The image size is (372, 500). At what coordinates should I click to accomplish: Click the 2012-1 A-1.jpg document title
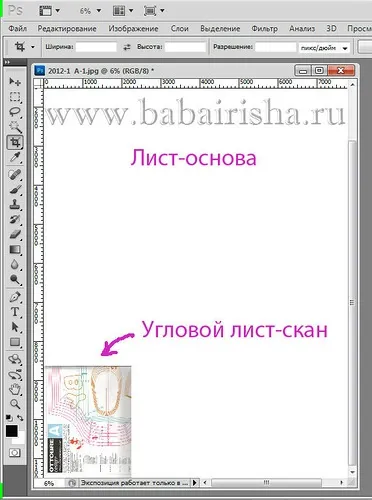click(101, 71)
